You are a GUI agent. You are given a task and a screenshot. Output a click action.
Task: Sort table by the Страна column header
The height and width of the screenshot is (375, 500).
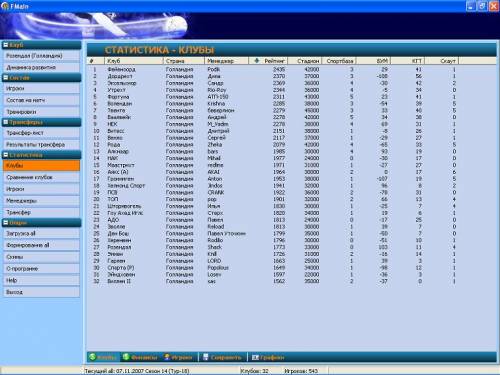184,61
